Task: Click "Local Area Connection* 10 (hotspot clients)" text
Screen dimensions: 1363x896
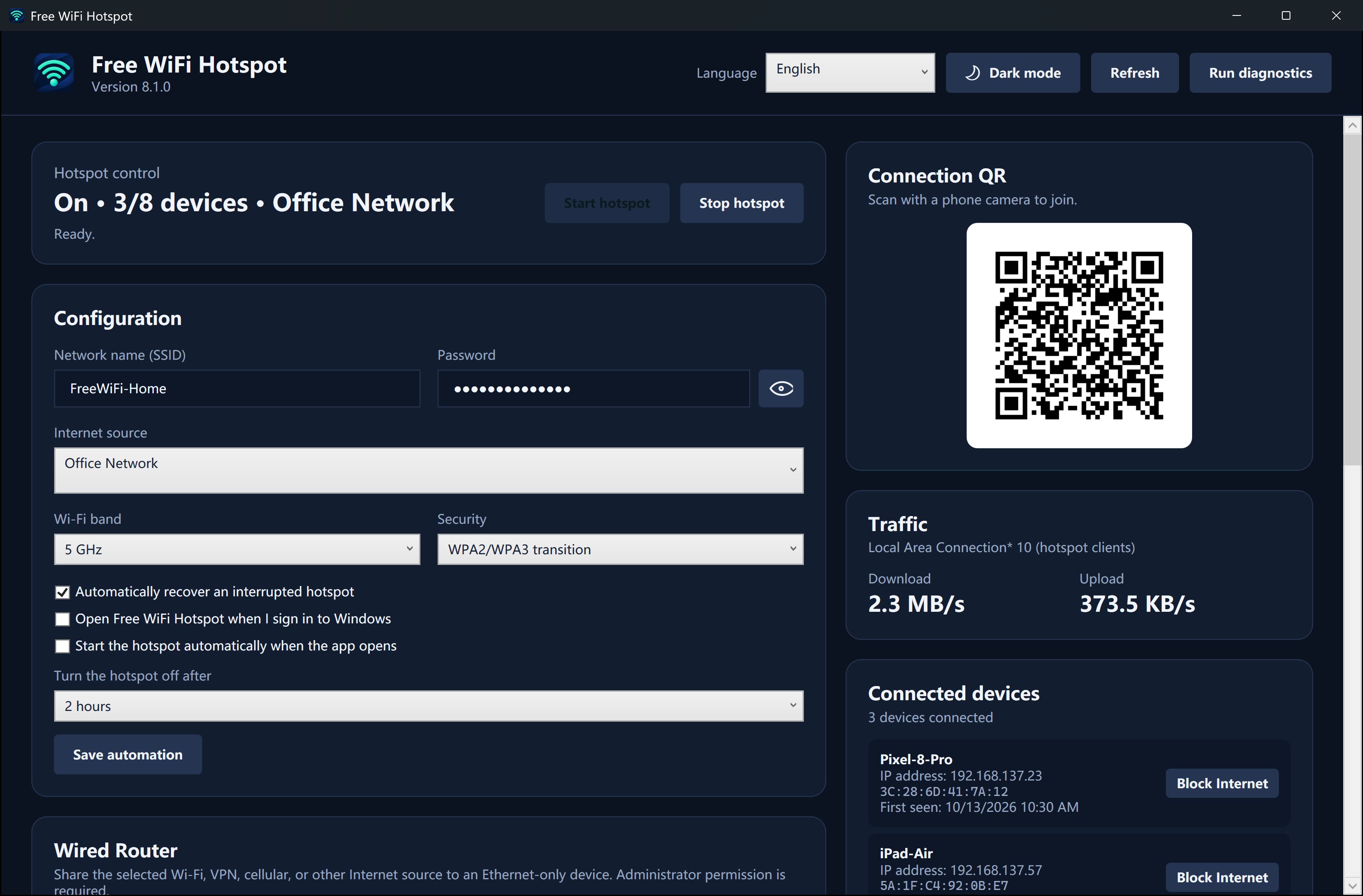Action: 1001,547
